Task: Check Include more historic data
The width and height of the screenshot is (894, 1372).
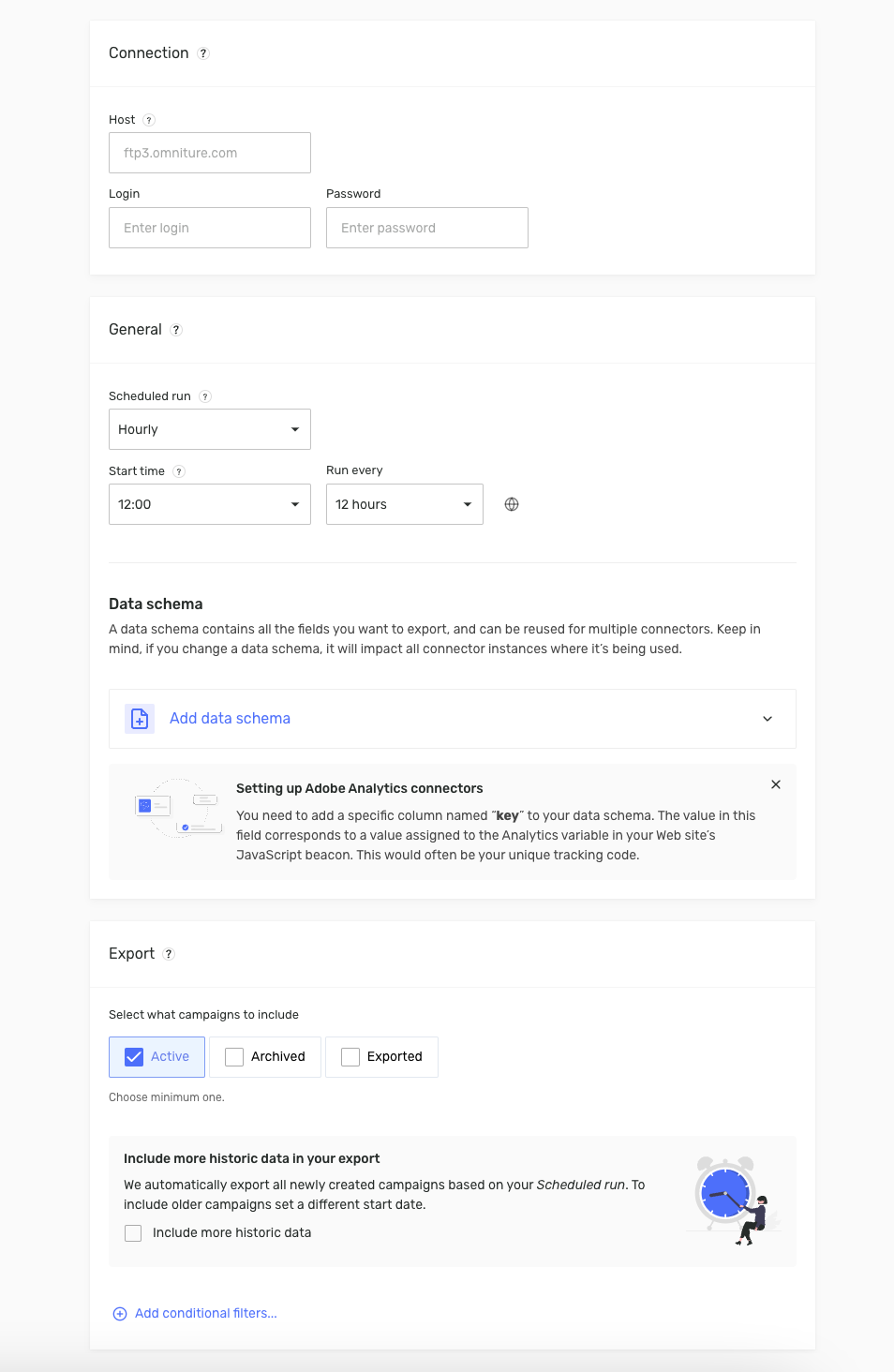Action: 133,1232
